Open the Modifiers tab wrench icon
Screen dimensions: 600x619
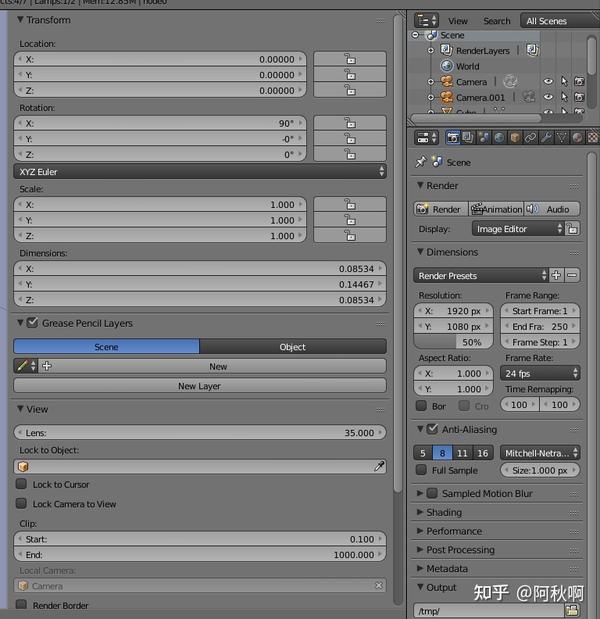coord(546,138)
